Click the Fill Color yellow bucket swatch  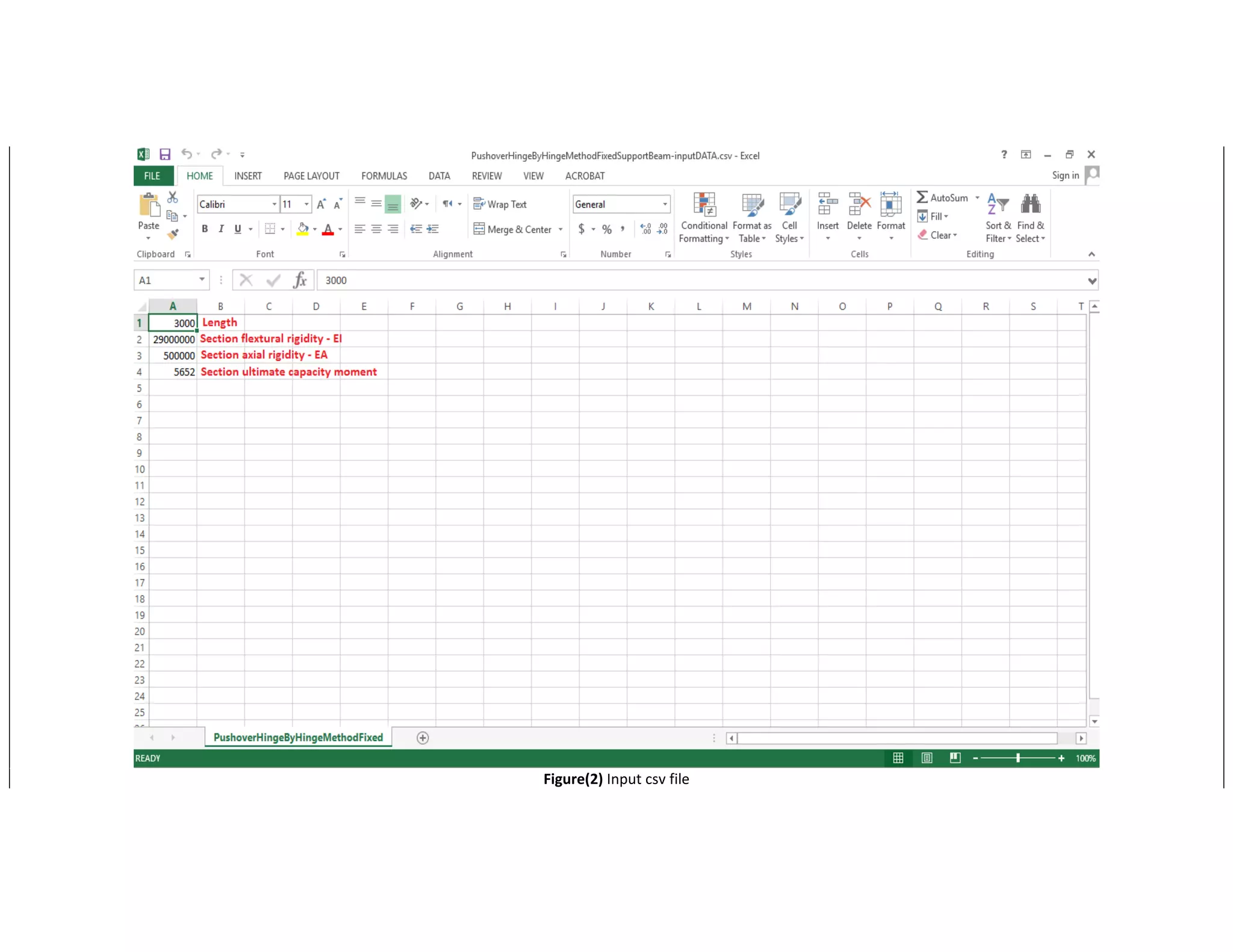tap(303, 229)
